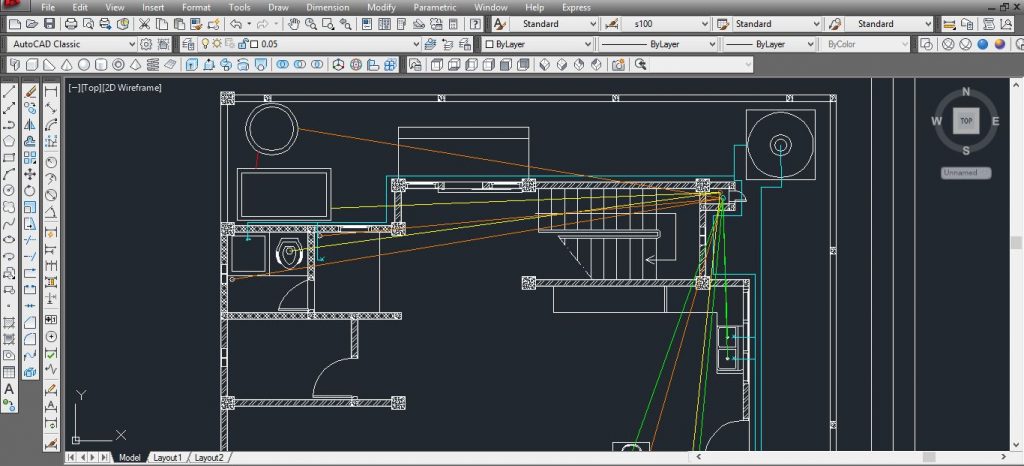This screenshot has width=1024, height=466.
Task: Click the Plot printer icon
Action: pos(71,24)
